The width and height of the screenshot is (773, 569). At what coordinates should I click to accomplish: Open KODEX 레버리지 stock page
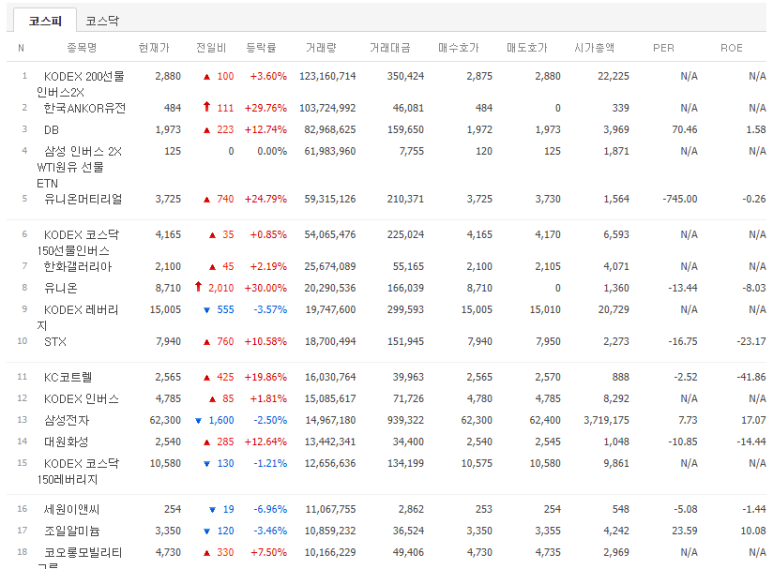pos(81,310)
